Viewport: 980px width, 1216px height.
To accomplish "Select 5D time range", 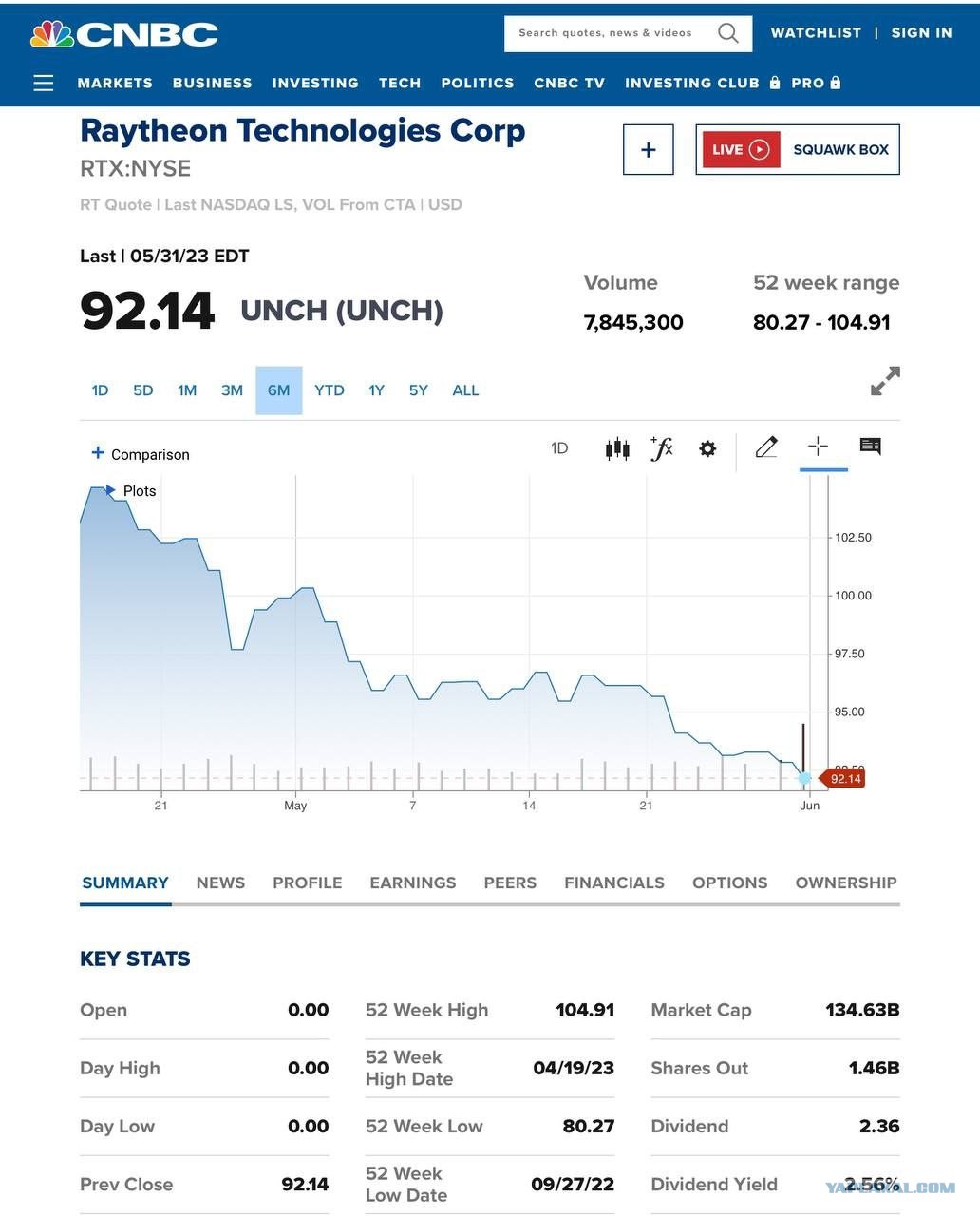I will (x=143, y=390).
